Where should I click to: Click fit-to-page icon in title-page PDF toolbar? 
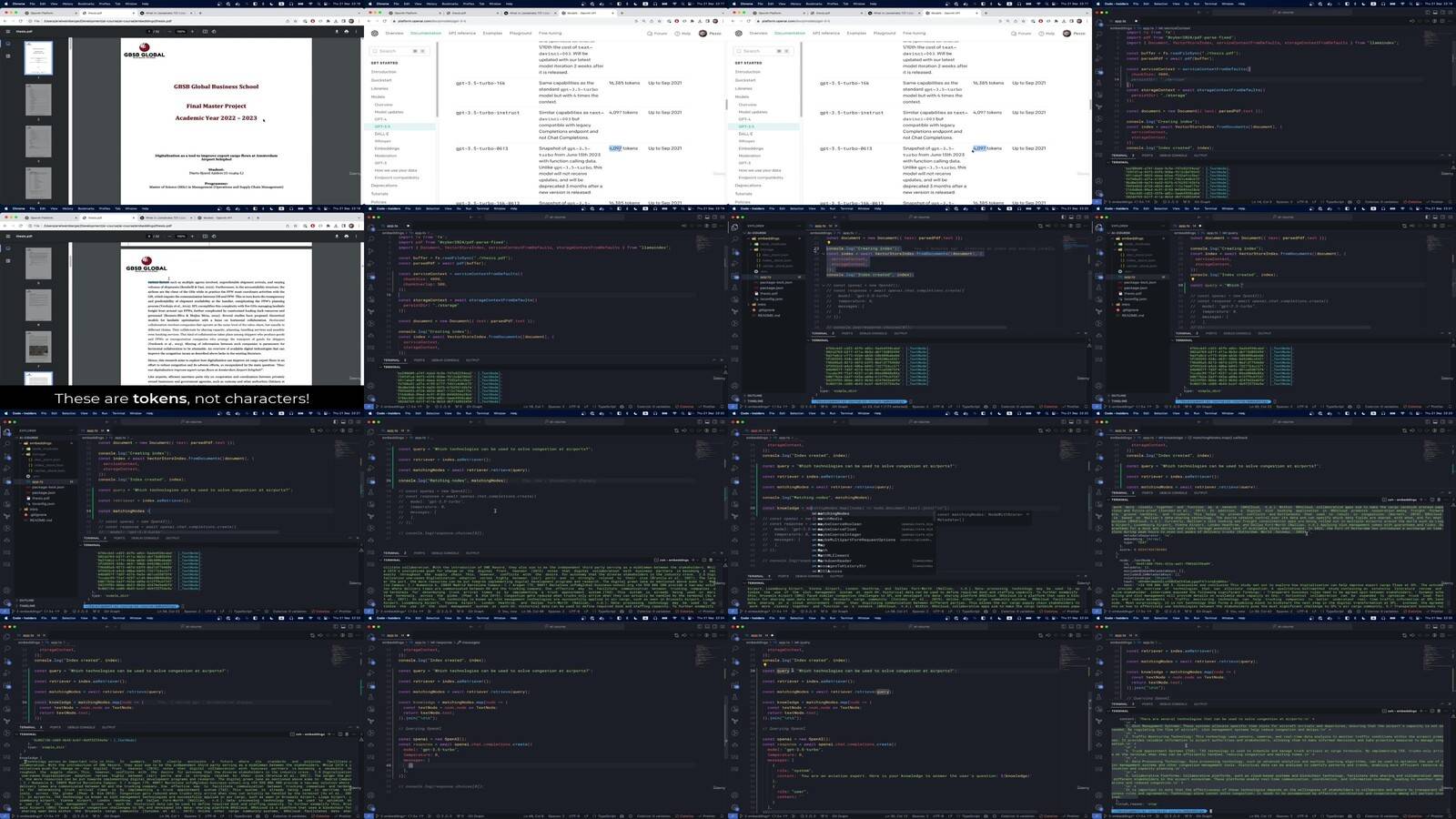point(204,32)
